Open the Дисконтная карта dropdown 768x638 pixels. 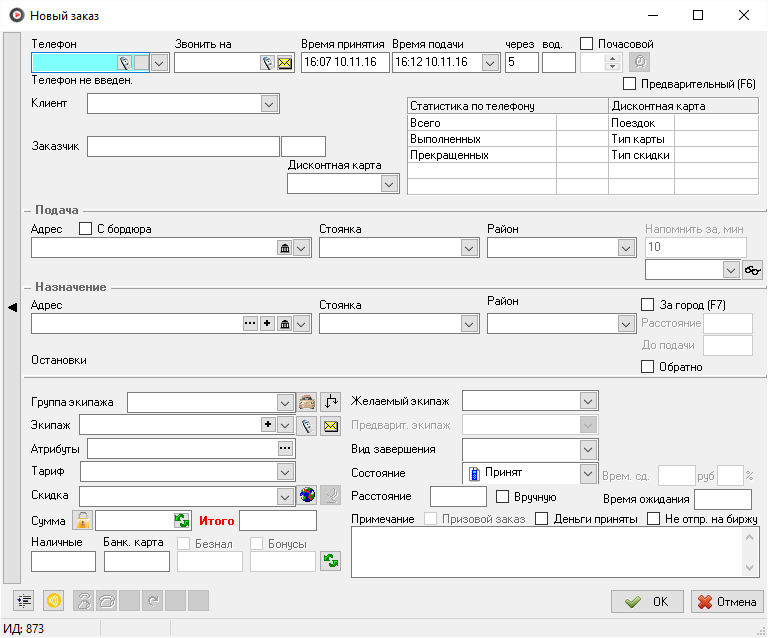(389, 184)
